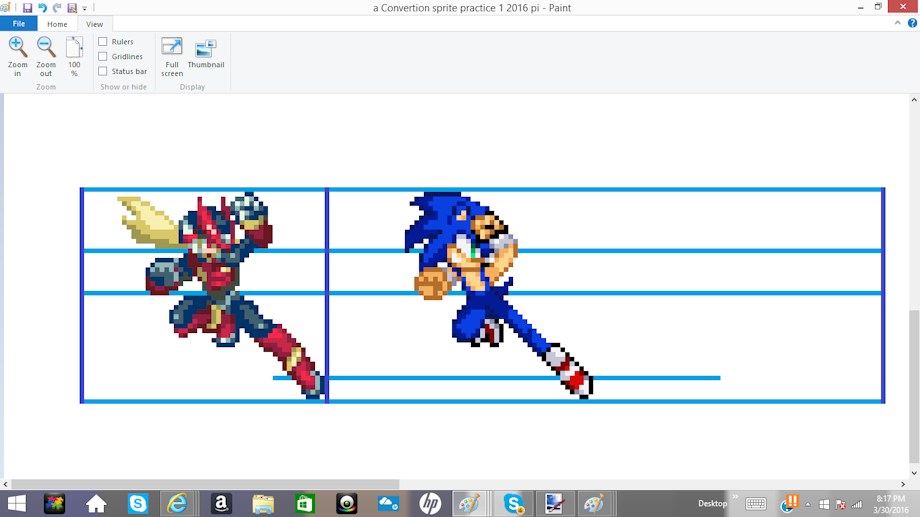Open Amazon app in taskbar
The height and width of the screenshot is (517, 920).
click(x=221, y=504)
